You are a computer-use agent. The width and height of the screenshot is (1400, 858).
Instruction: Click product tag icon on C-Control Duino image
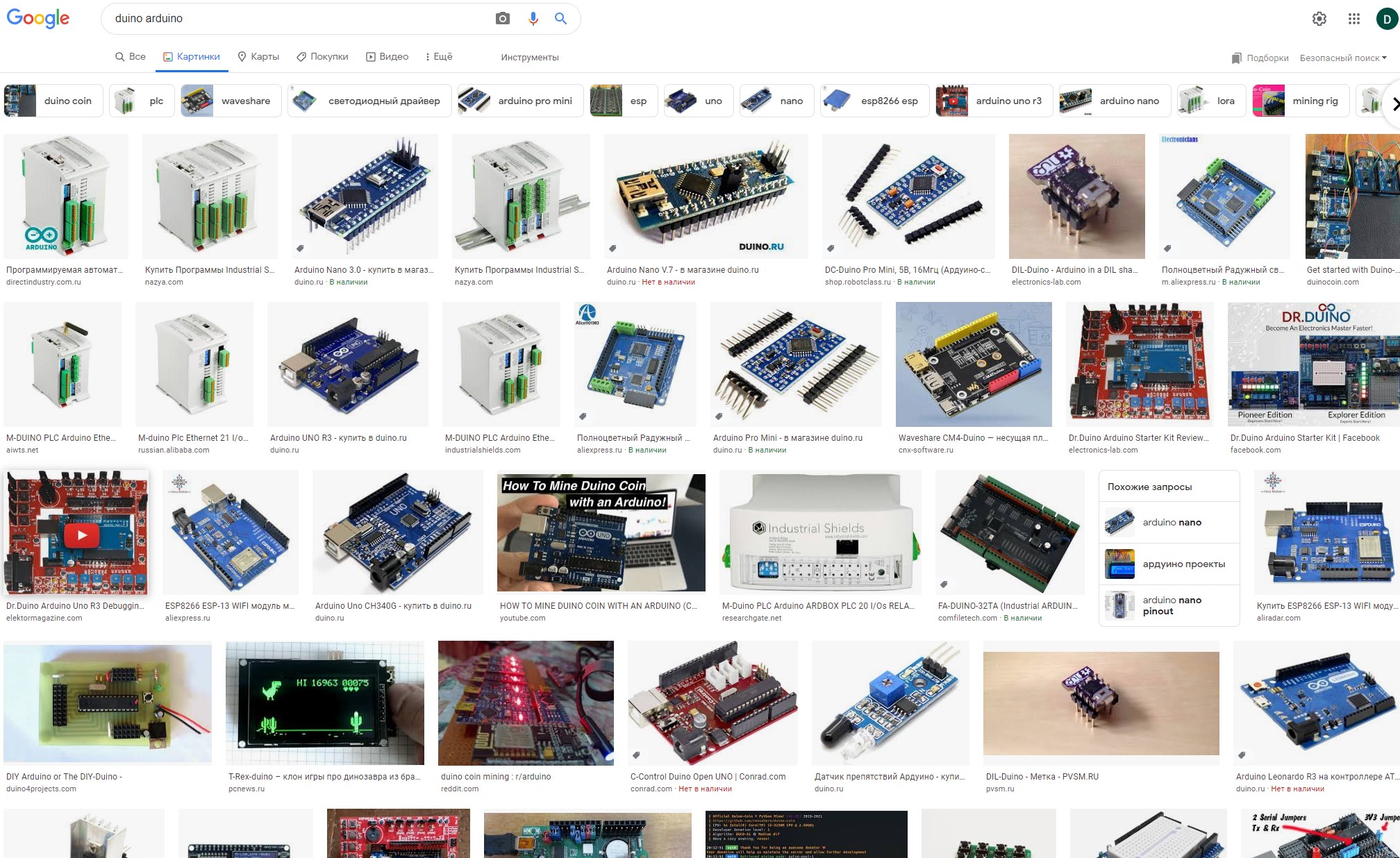tap(636, 755)
